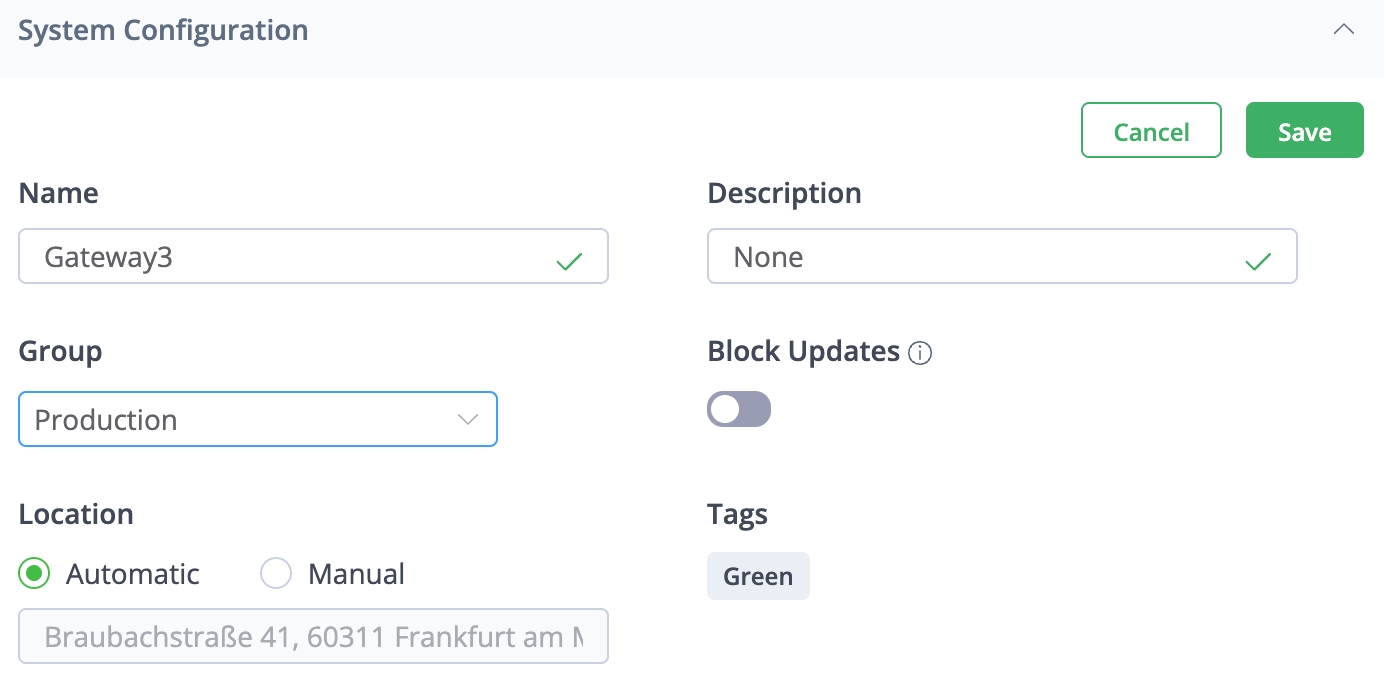Select the Automatic location radio button
The height and width of the screenshot is (680, 1384).
point(36,574)
